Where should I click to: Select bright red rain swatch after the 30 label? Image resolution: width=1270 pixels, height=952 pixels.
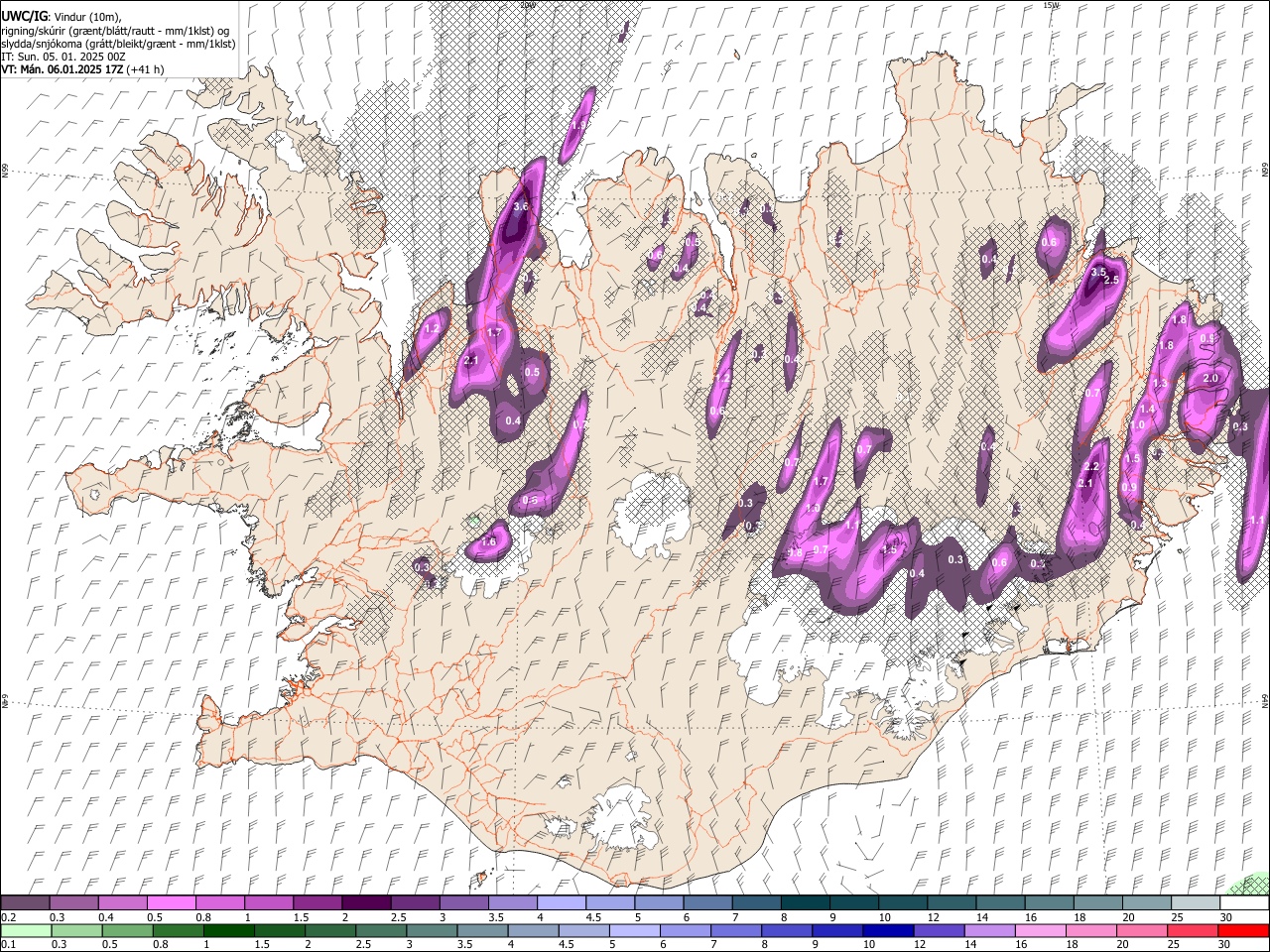1244,930
